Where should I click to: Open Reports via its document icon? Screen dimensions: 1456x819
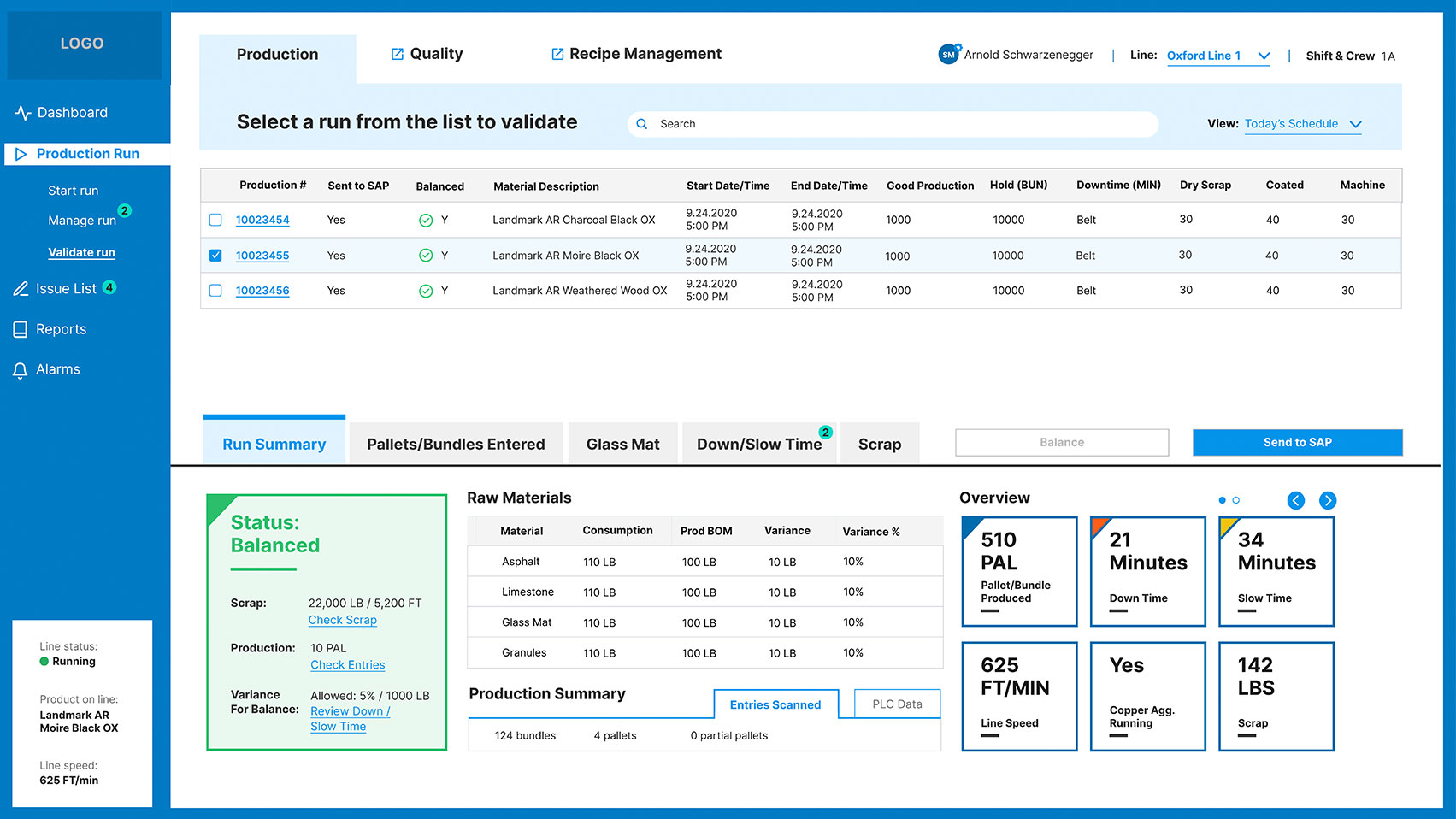21,329
